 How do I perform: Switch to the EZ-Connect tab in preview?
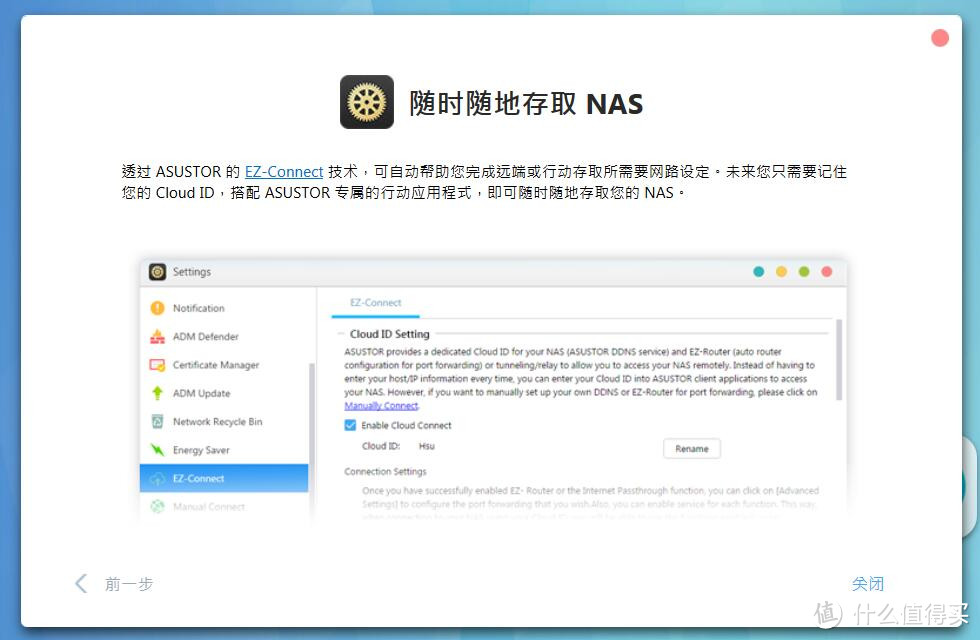[376, 302]
